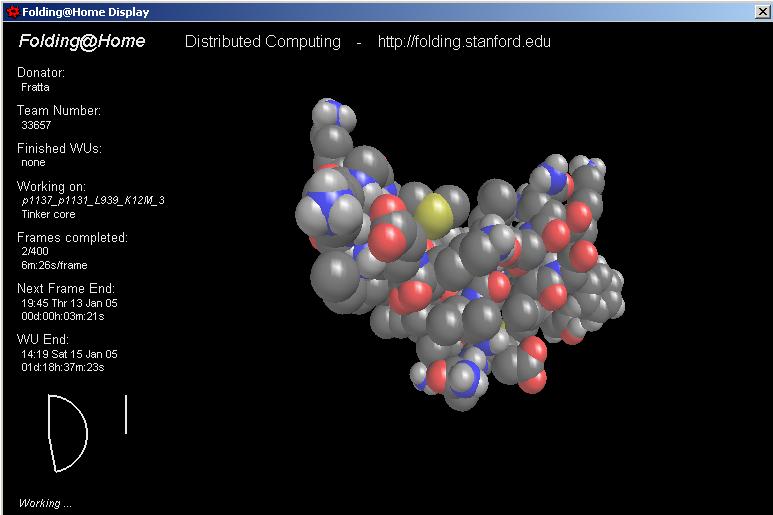The image size is (773, 515).
Task: Select work unit p1137_p1131_L939_K12M_3
Action: [x=93, y=201]
